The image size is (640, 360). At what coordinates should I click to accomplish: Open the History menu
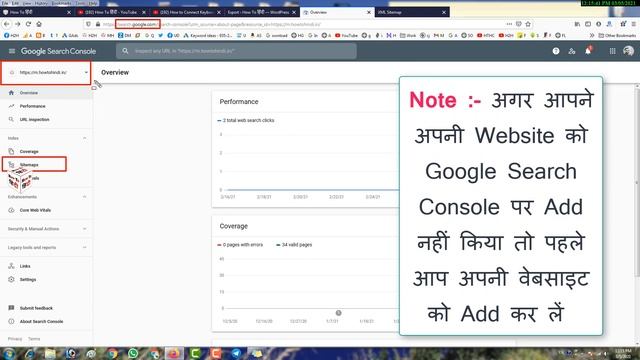[x=41, y=3]
